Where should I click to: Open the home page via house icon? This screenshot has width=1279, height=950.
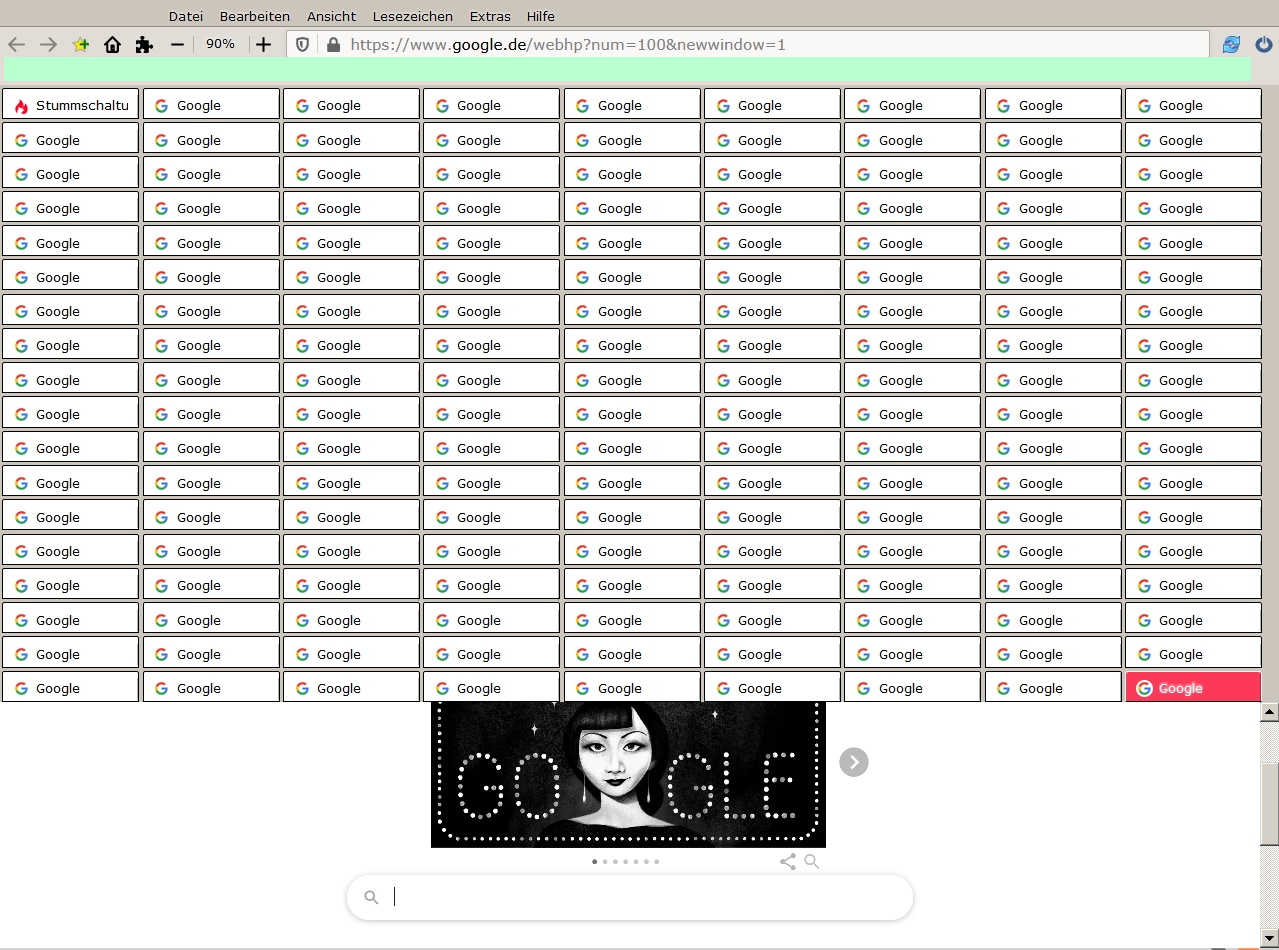pyautogui.click(x=113, y=44)
